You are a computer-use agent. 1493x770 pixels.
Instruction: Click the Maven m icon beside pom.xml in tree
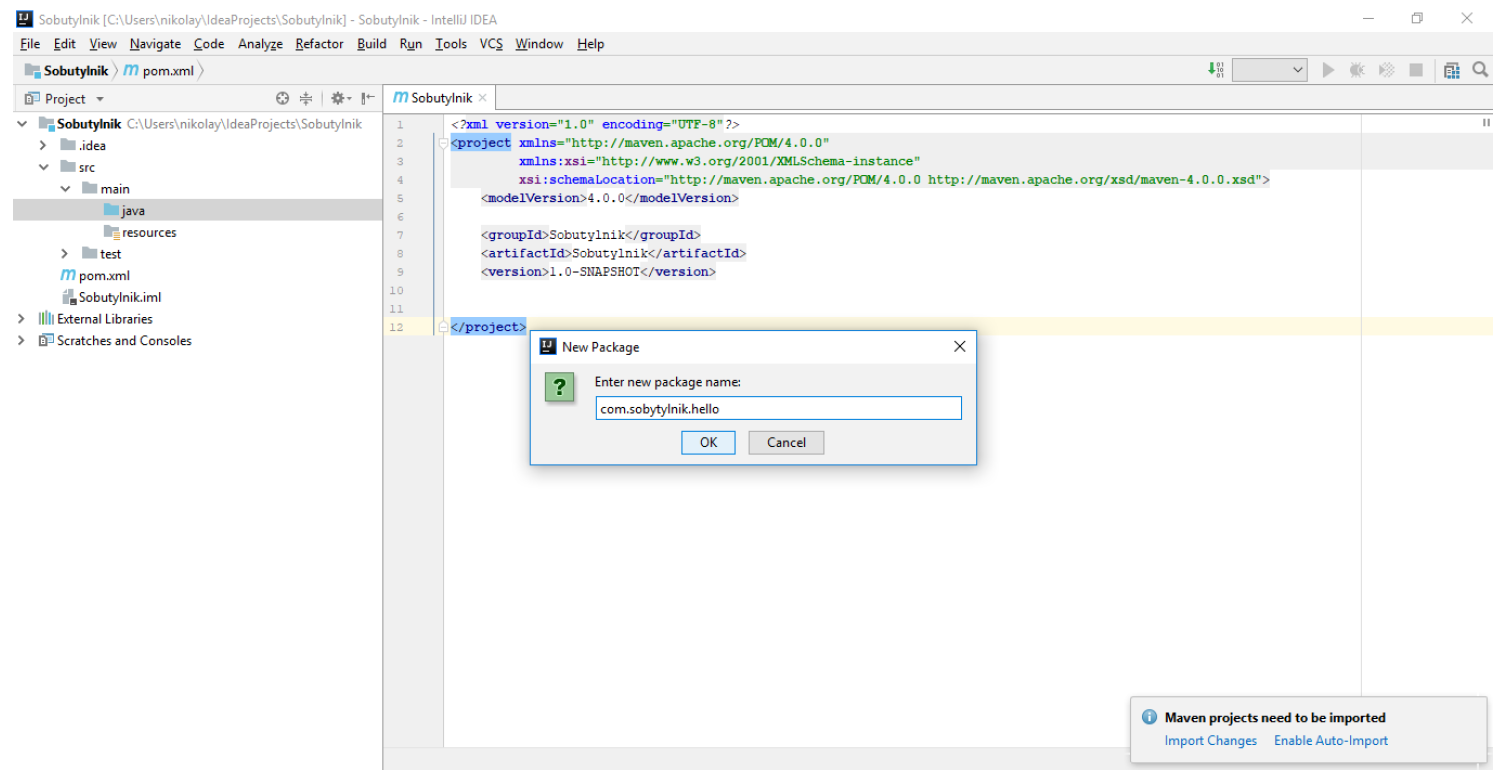68,275
